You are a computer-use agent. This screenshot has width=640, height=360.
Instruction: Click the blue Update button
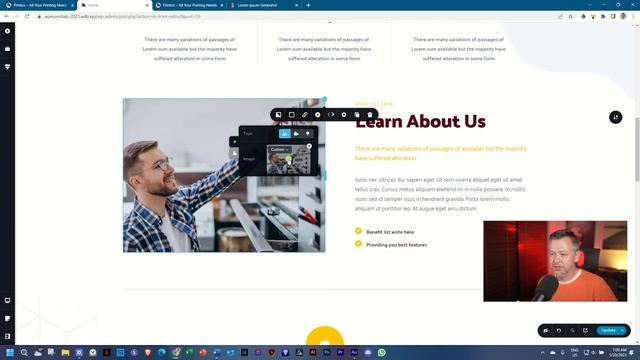pos(608,331)
